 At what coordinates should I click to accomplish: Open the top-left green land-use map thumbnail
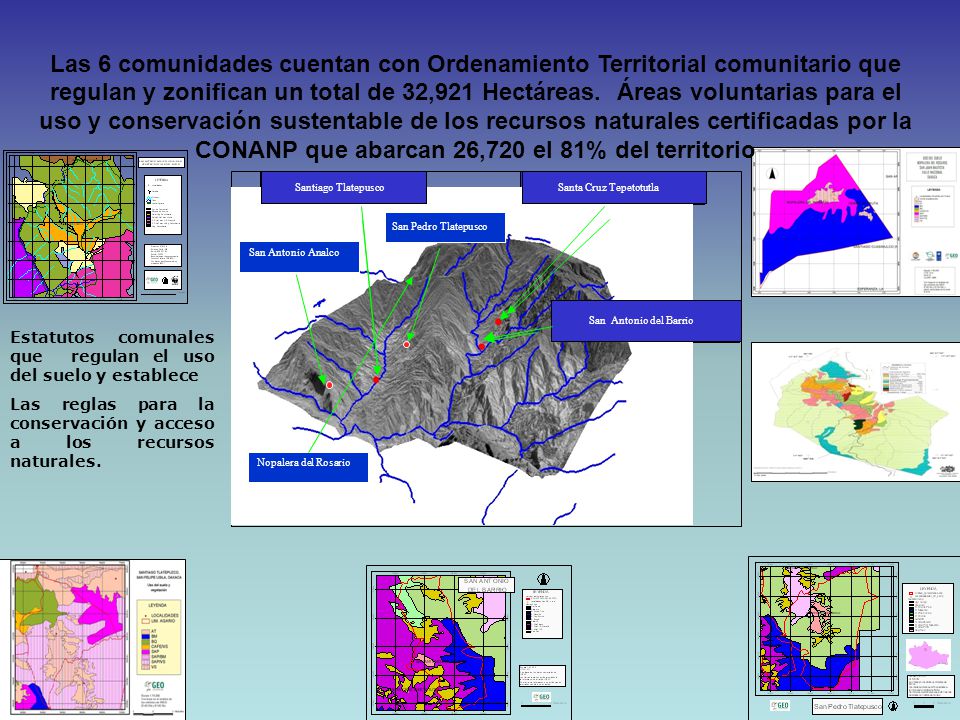coord(96,227)
